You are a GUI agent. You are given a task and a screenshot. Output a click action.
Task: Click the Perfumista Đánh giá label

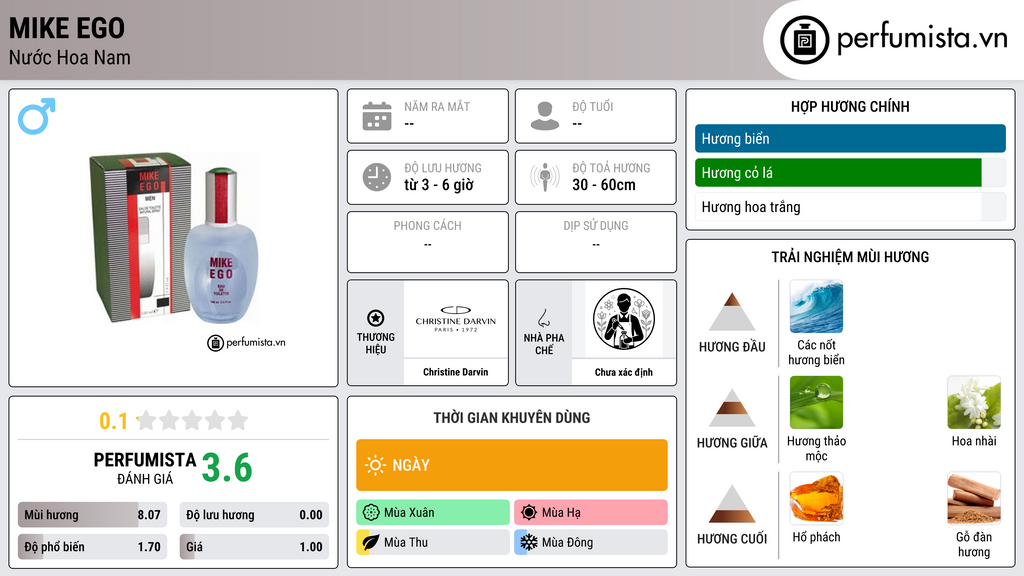click(145, 468)
